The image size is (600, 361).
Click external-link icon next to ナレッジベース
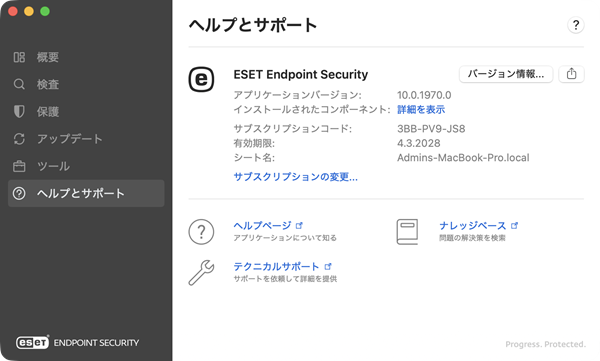click(x=514, y=225)
